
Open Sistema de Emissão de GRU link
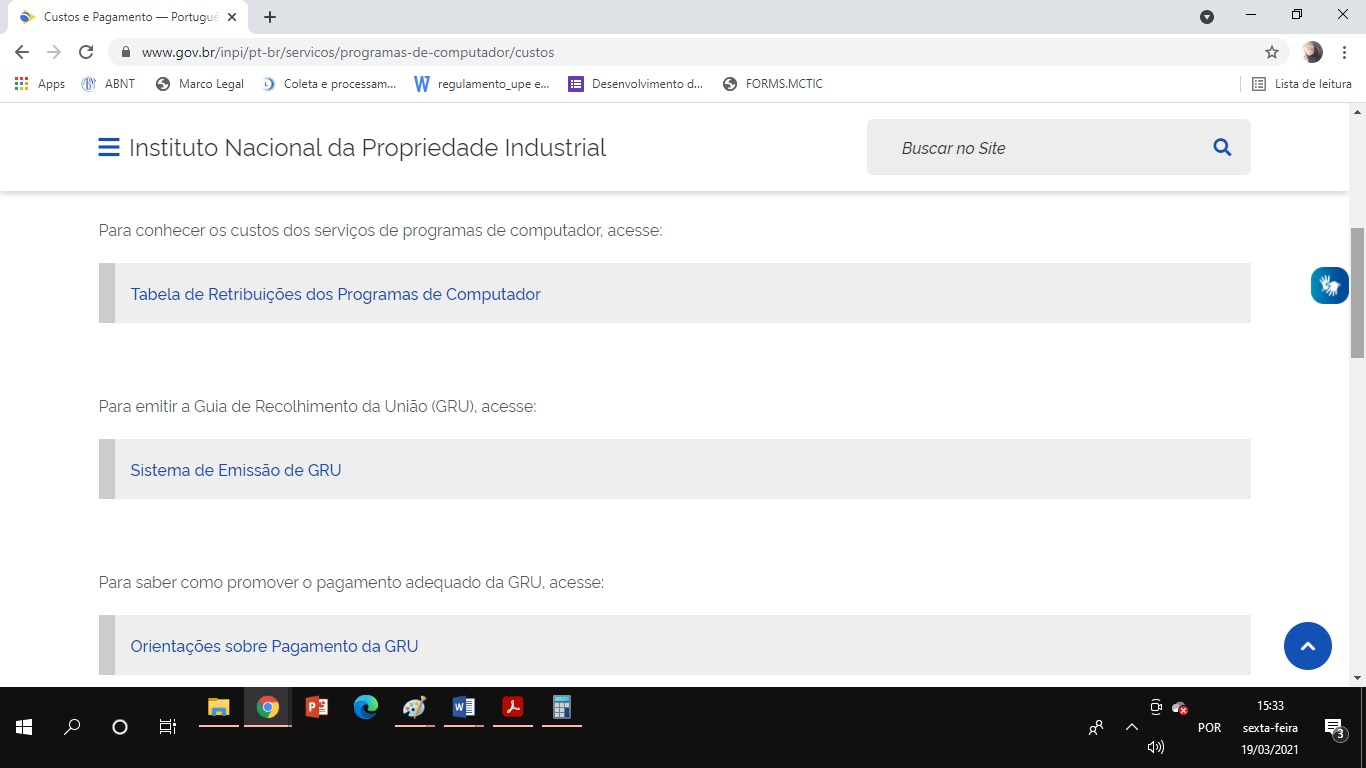236,470
